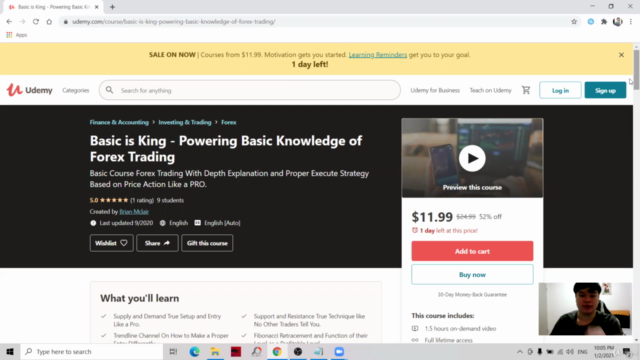Image resolution: width=640 pixels, height=360 pixels.
Task: Add course to Wishlist
Action: (111, 243)
